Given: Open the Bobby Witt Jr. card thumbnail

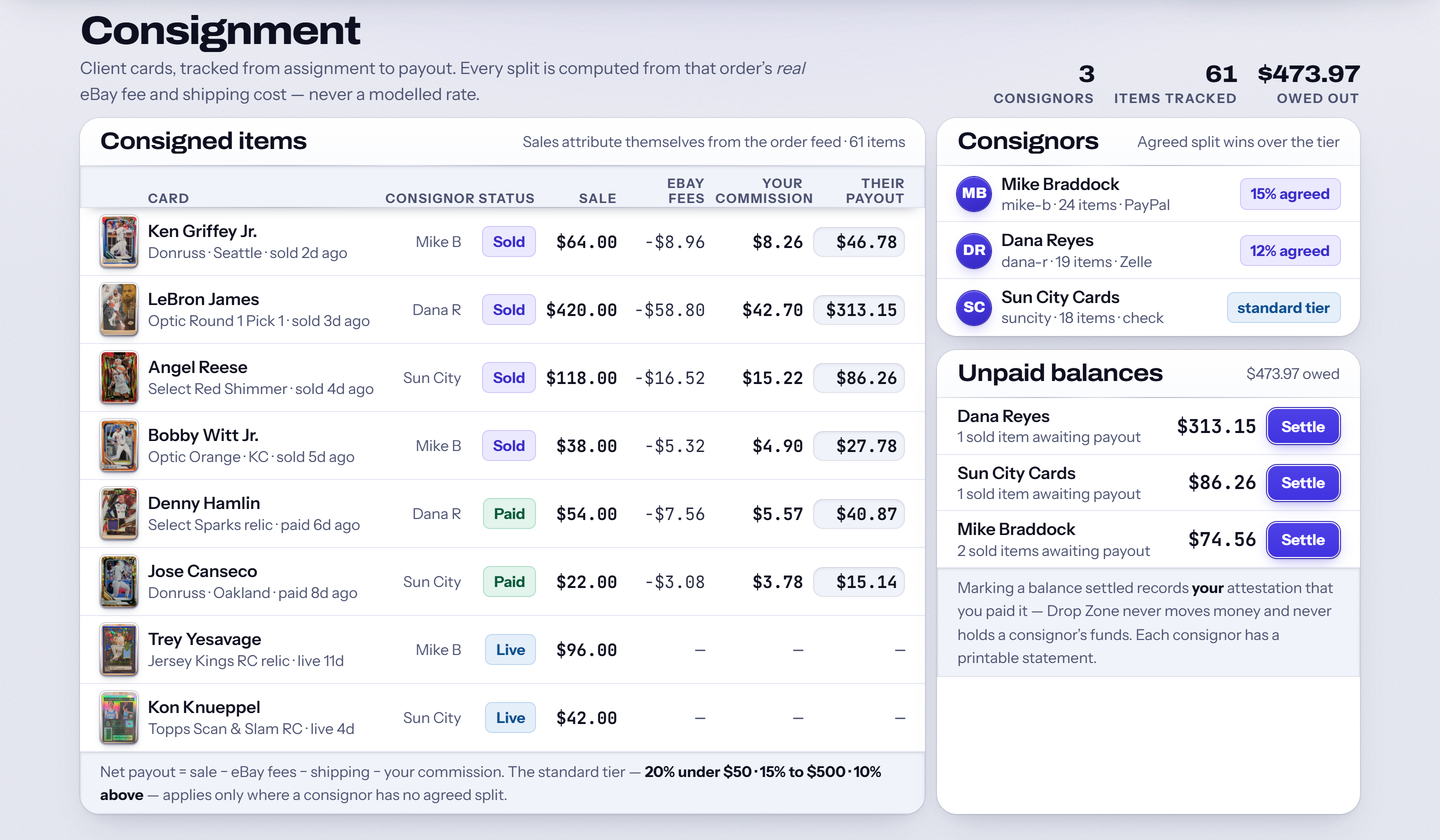Looking at the screenshot, I should point(118,446).
